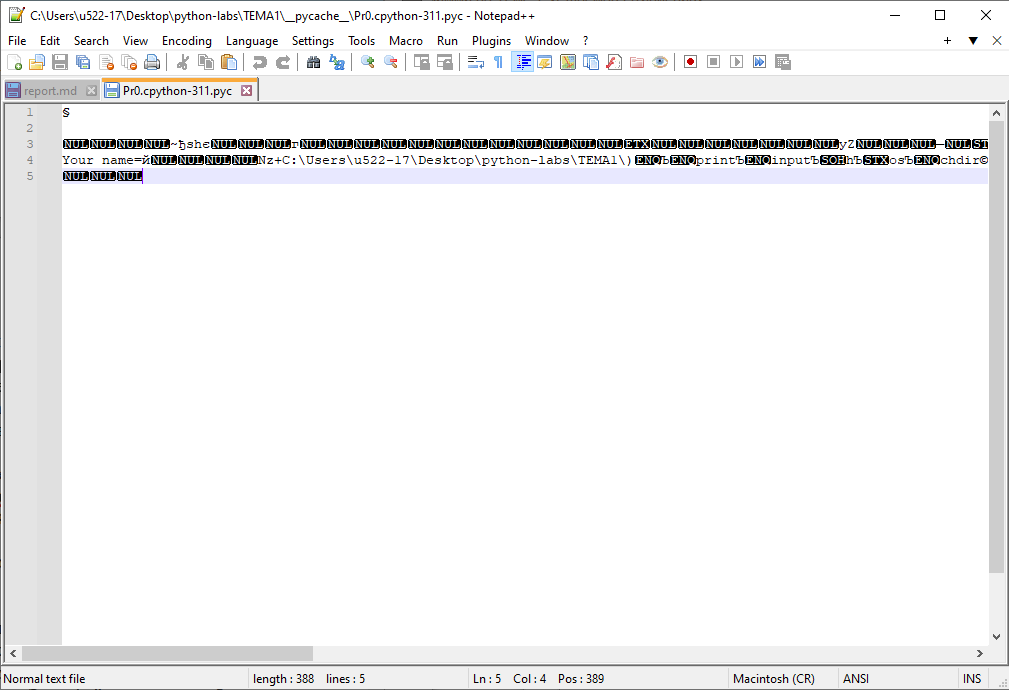Open the Macro menu

click(405, 41)
